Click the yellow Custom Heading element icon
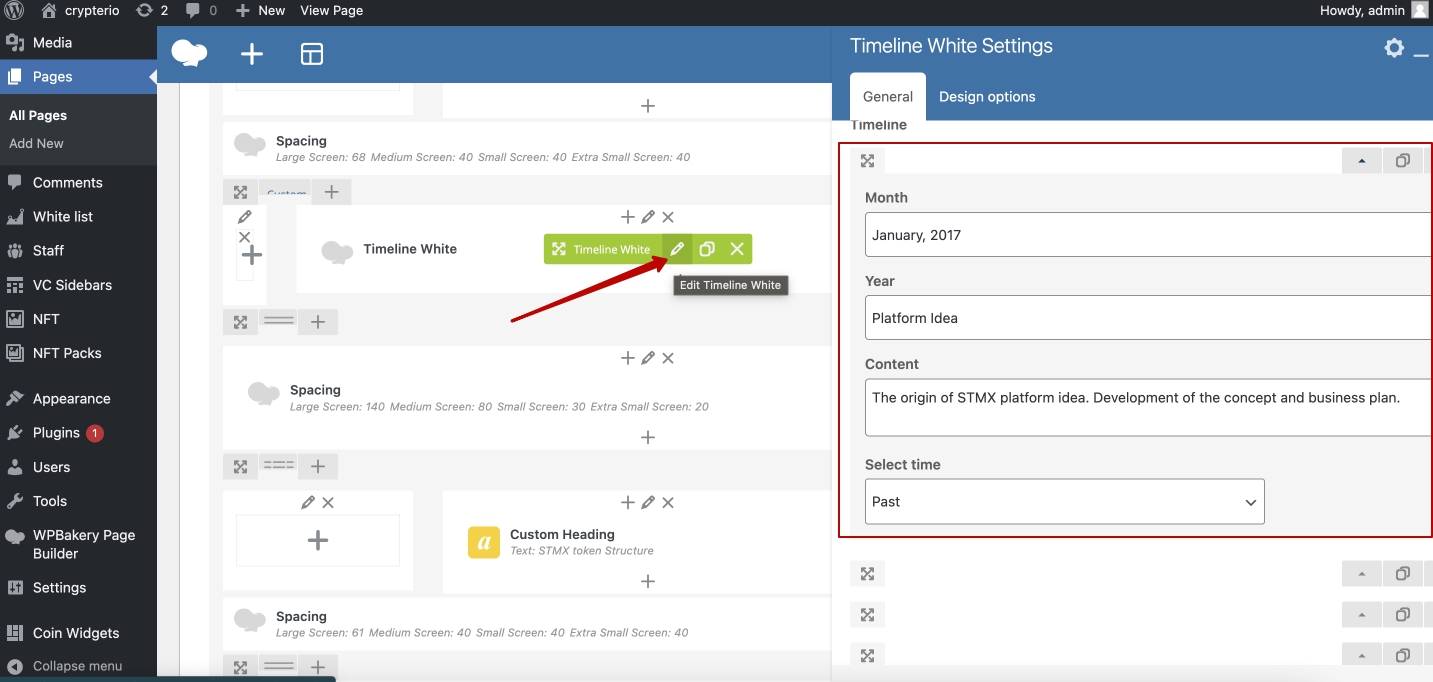 [x=484, y=542]
